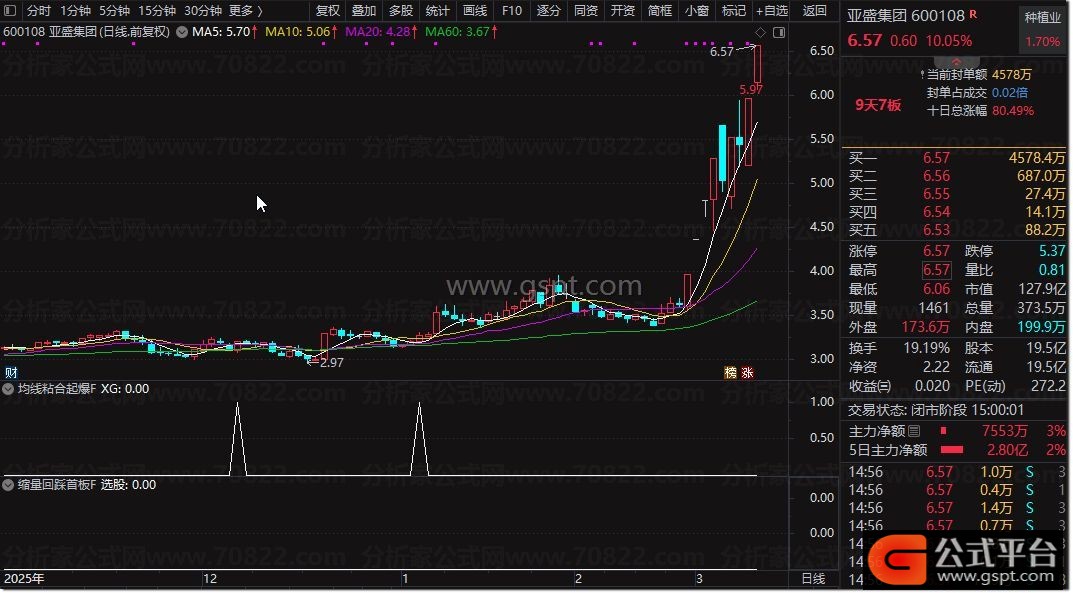Add stock via +自选 button

[771, 11]
